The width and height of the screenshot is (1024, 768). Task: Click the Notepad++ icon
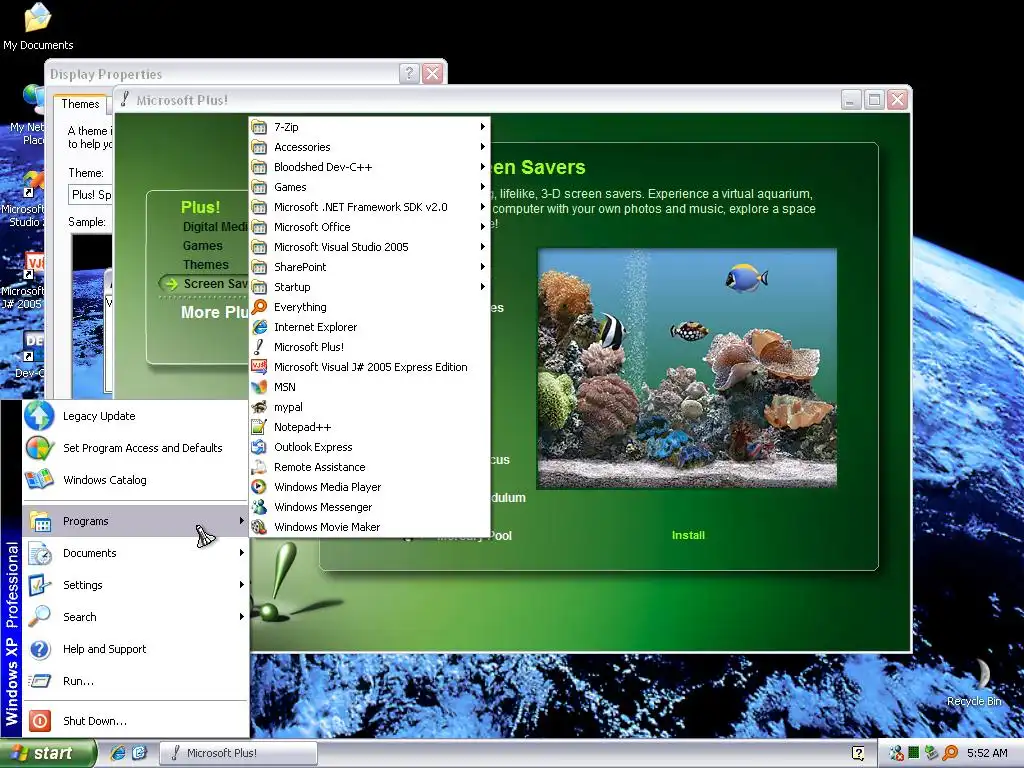point(259,427)
